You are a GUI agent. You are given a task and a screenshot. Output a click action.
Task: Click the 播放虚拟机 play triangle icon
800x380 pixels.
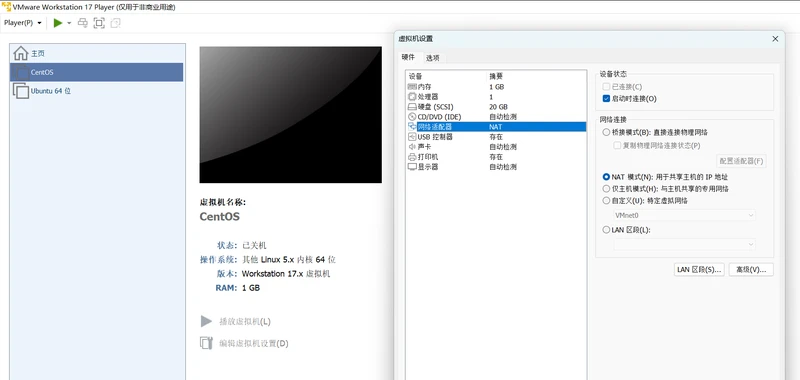click(x=206, y=321)
